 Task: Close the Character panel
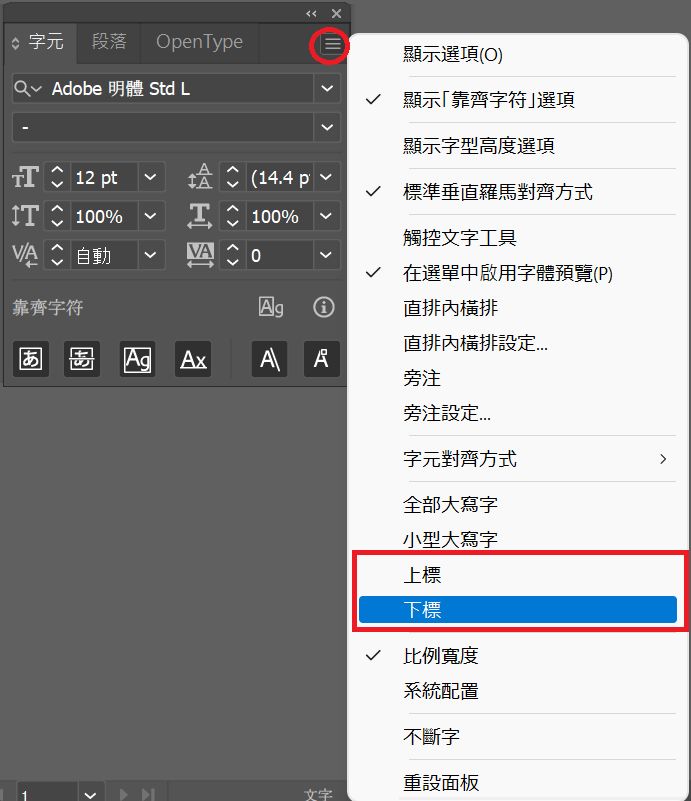tap(336, 14)
